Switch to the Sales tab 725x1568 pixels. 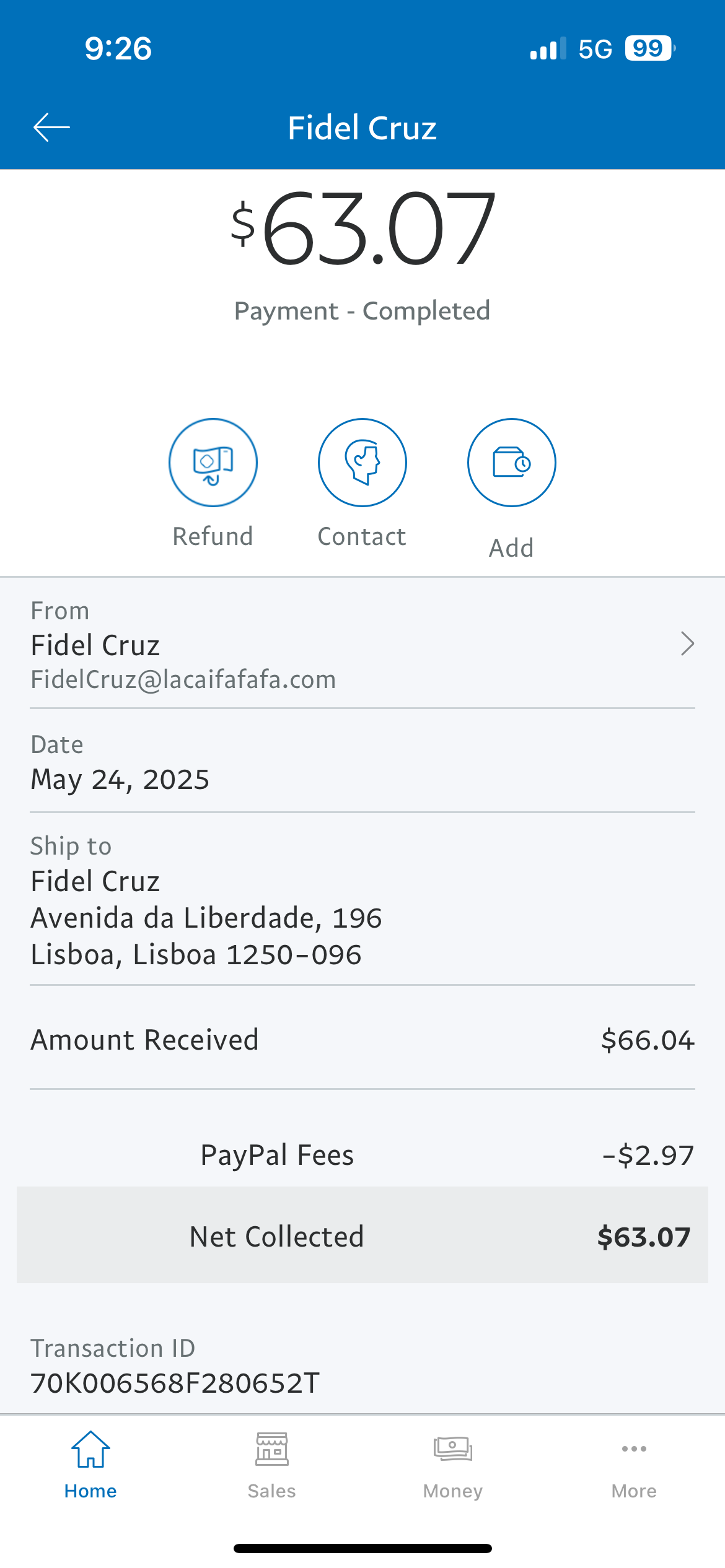[x=271, y=1465]
